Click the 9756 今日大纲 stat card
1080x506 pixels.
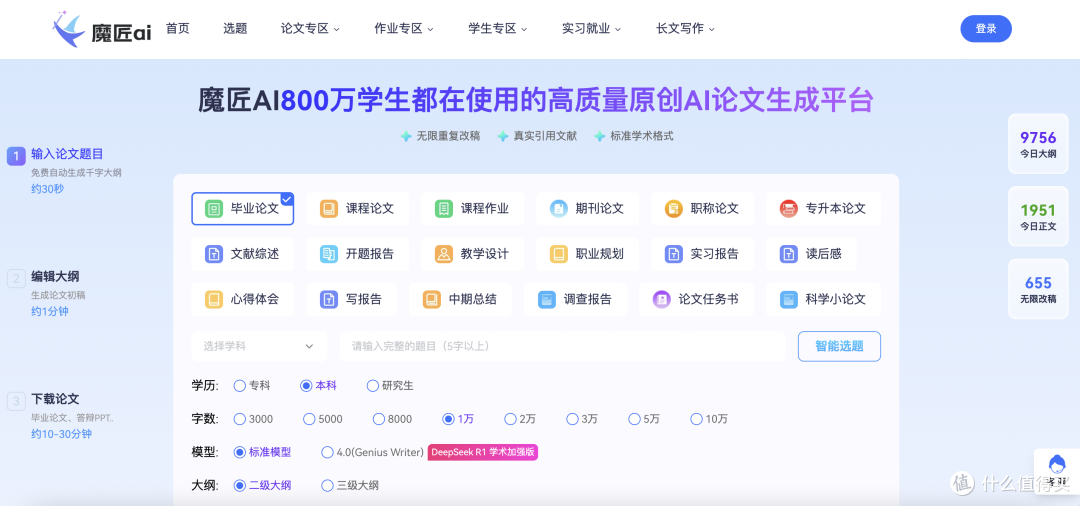click(1037, 144)
